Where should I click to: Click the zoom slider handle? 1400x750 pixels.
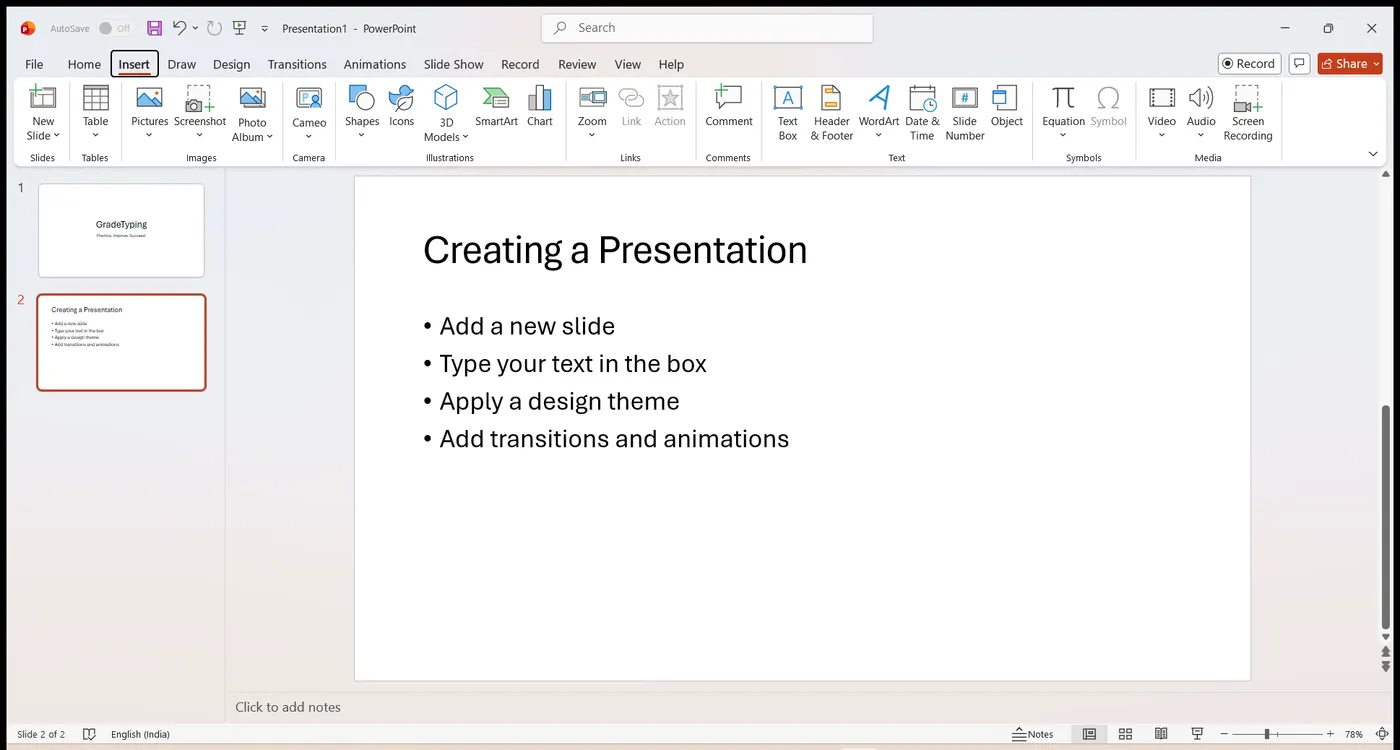[1267, 734]
